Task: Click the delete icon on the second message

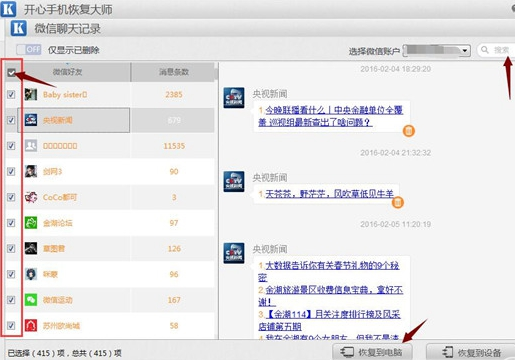Action: coord(397,202)
